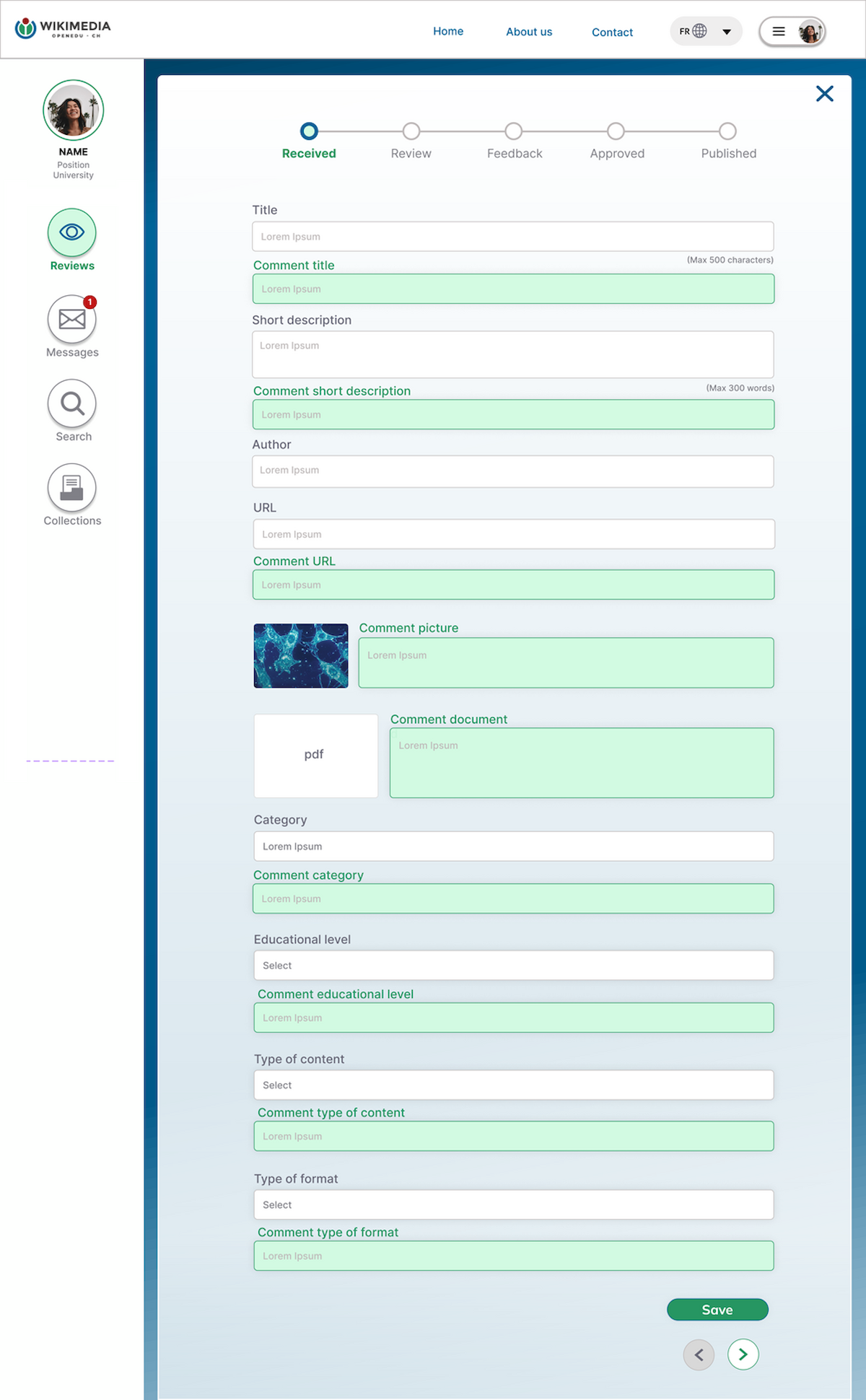Image resolution: width=866 pixels, height=1400 pixels.
Task: Expand the FR language dropdown
Action: click(727, 32)
